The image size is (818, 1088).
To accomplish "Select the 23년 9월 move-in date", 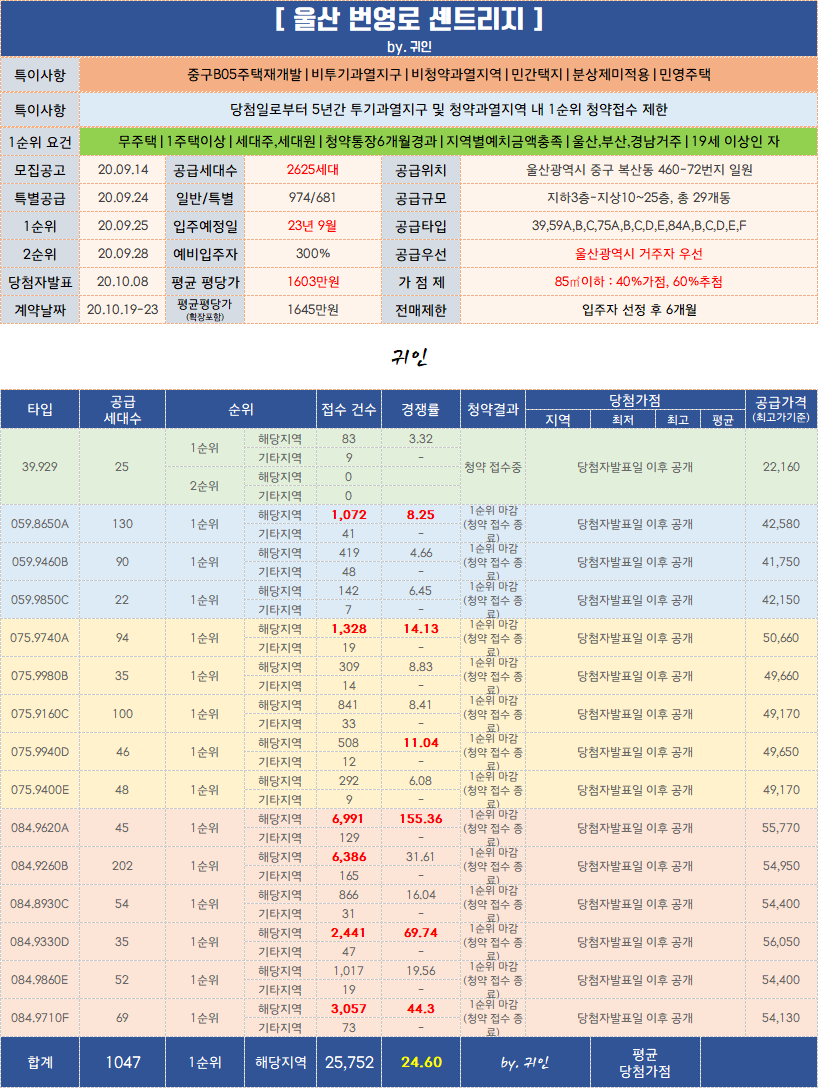I will point(313,226).
